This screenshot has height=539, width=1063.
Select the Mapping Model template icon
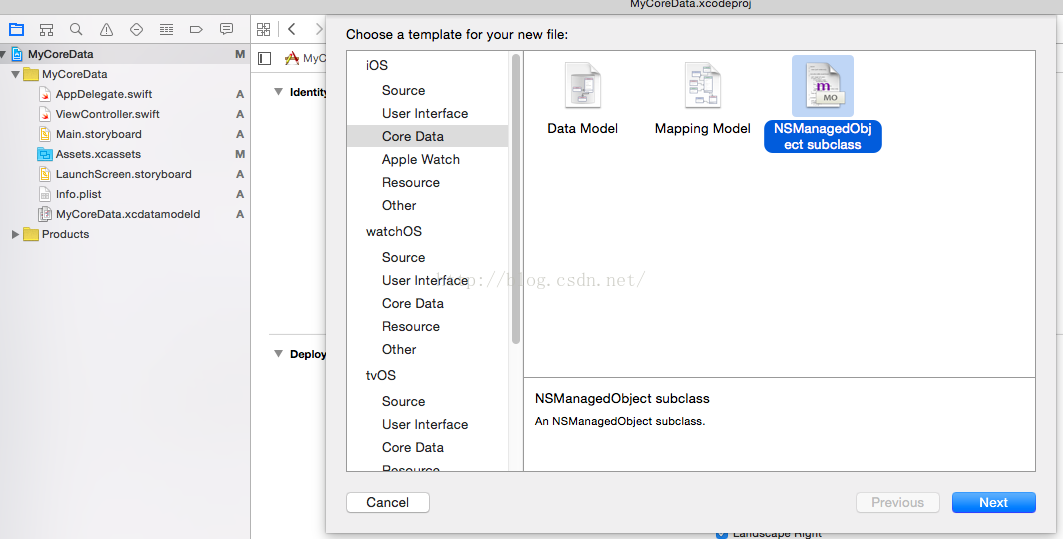[x=702, y=85]
